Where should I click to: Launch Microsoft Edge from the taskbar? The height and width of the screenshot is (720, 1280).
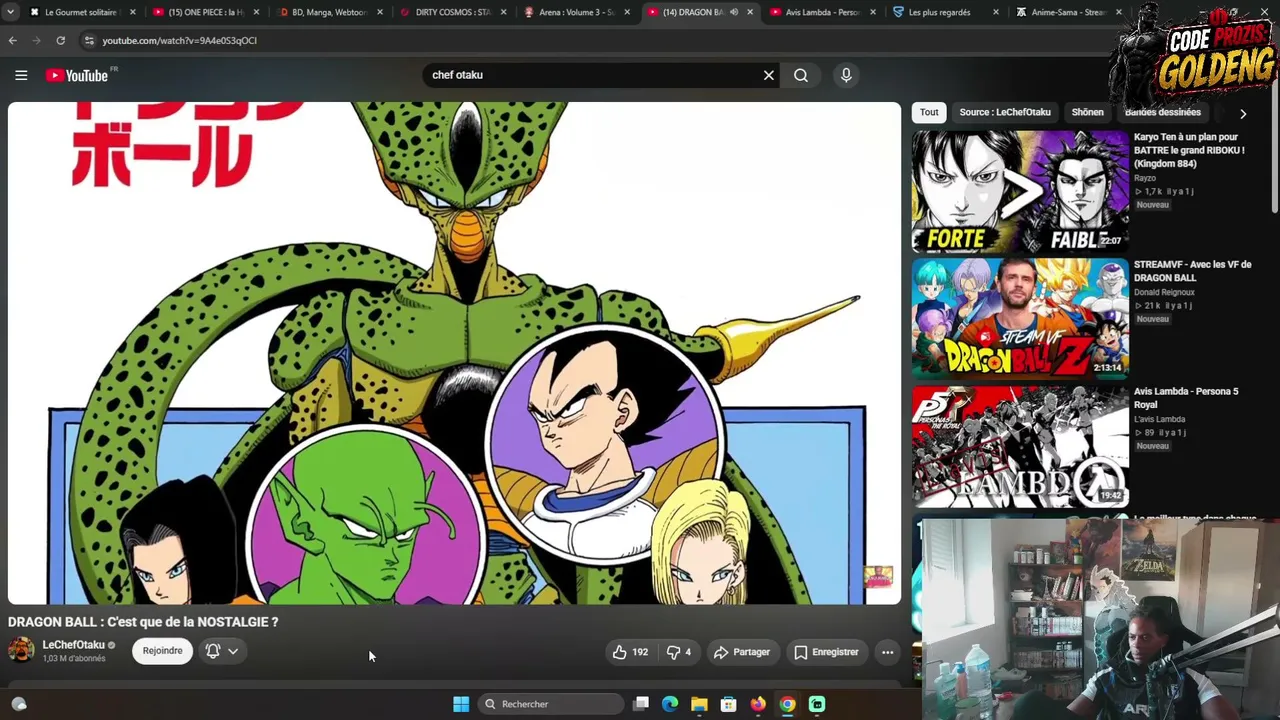670,704
